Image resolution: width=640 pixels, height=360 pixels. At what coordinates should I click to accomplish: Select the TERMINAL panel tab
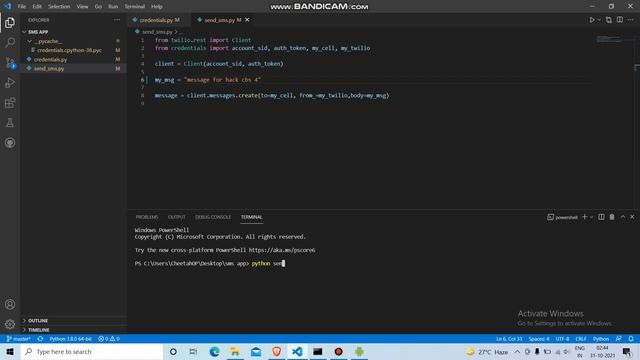(251, 217)
